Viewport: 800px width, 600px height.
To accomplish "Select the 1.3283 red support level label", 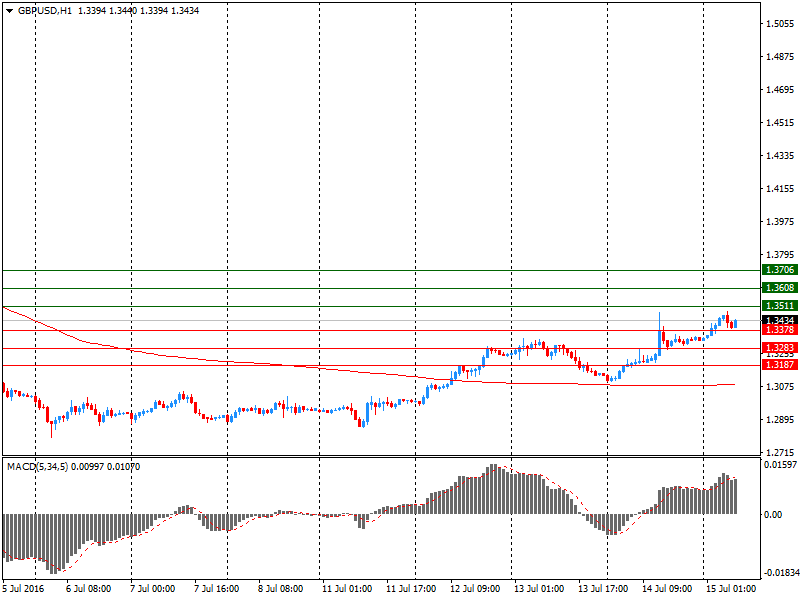I will [x=780, y=348].
